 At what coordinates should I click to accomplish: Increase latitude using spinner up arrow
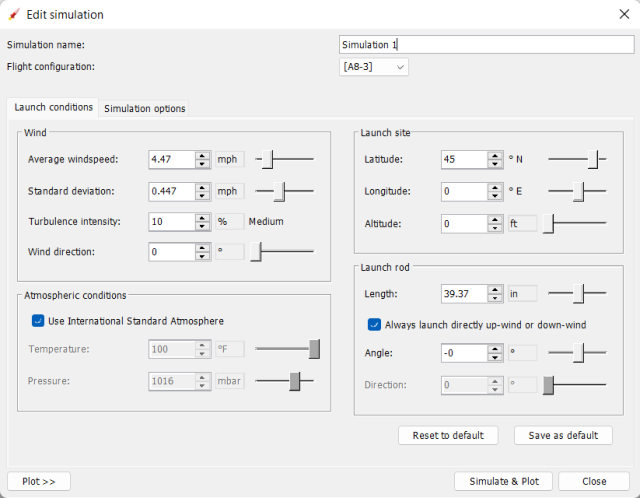495,155
